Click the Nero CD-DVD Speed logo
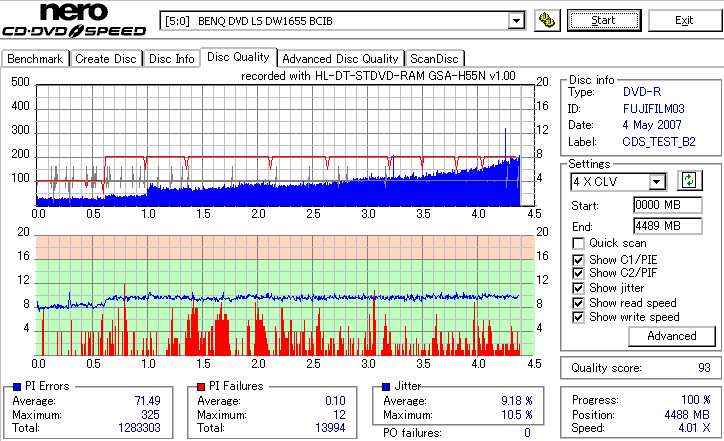Image resolution: width=724 pixels, height=441 pixels. pos(74,20)
